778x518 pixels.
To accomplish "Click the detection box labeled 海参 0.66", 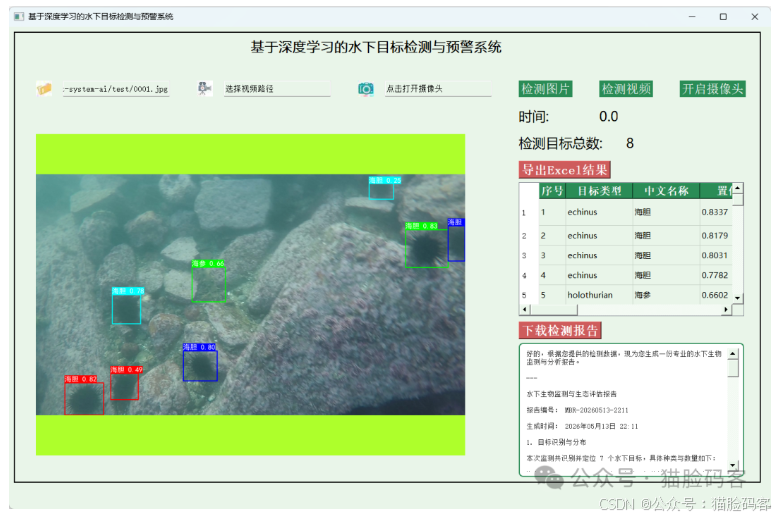I will pyautogui.click(x=209, y=284).
